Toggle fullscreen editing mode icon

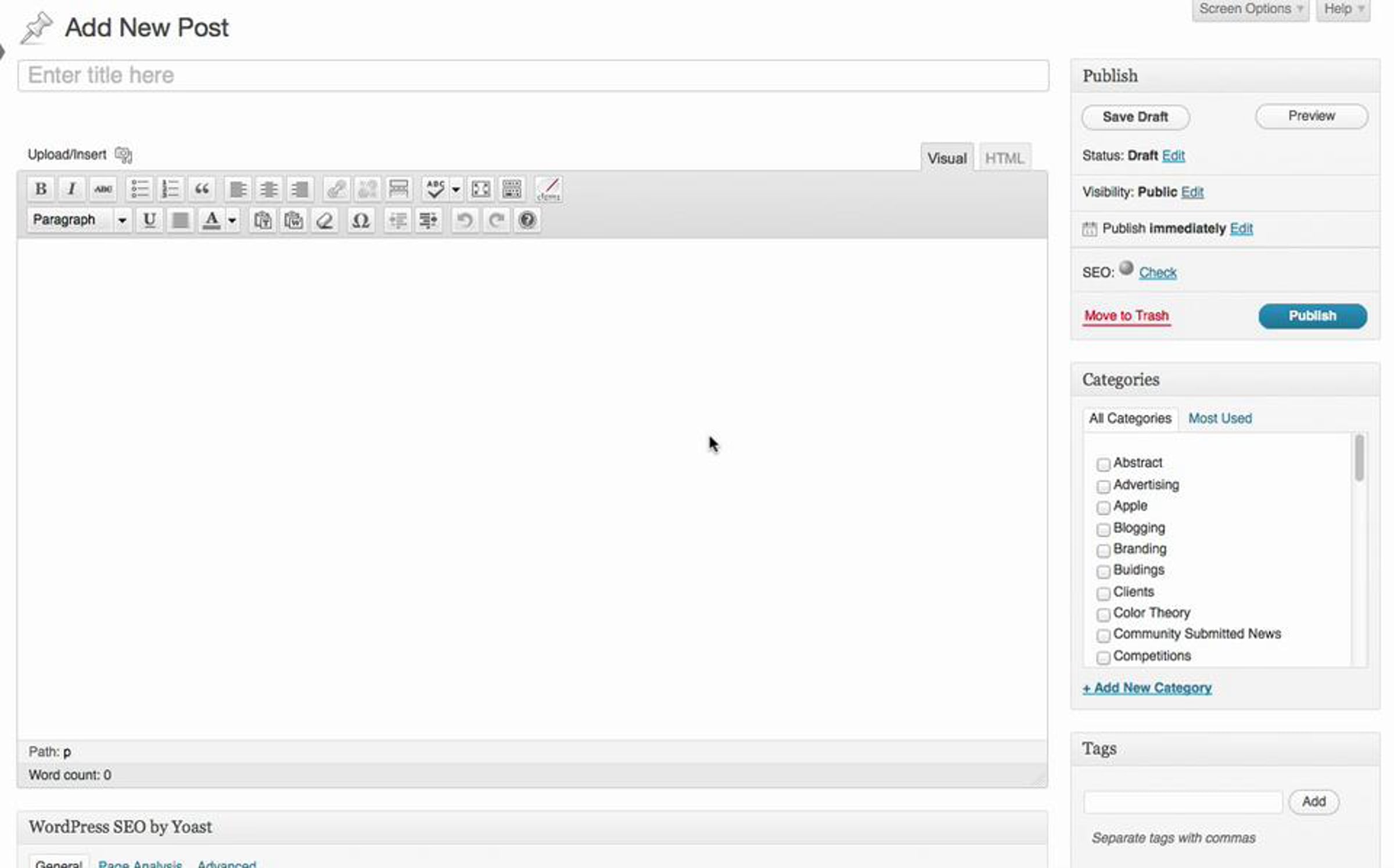click(x=480, y=189)
